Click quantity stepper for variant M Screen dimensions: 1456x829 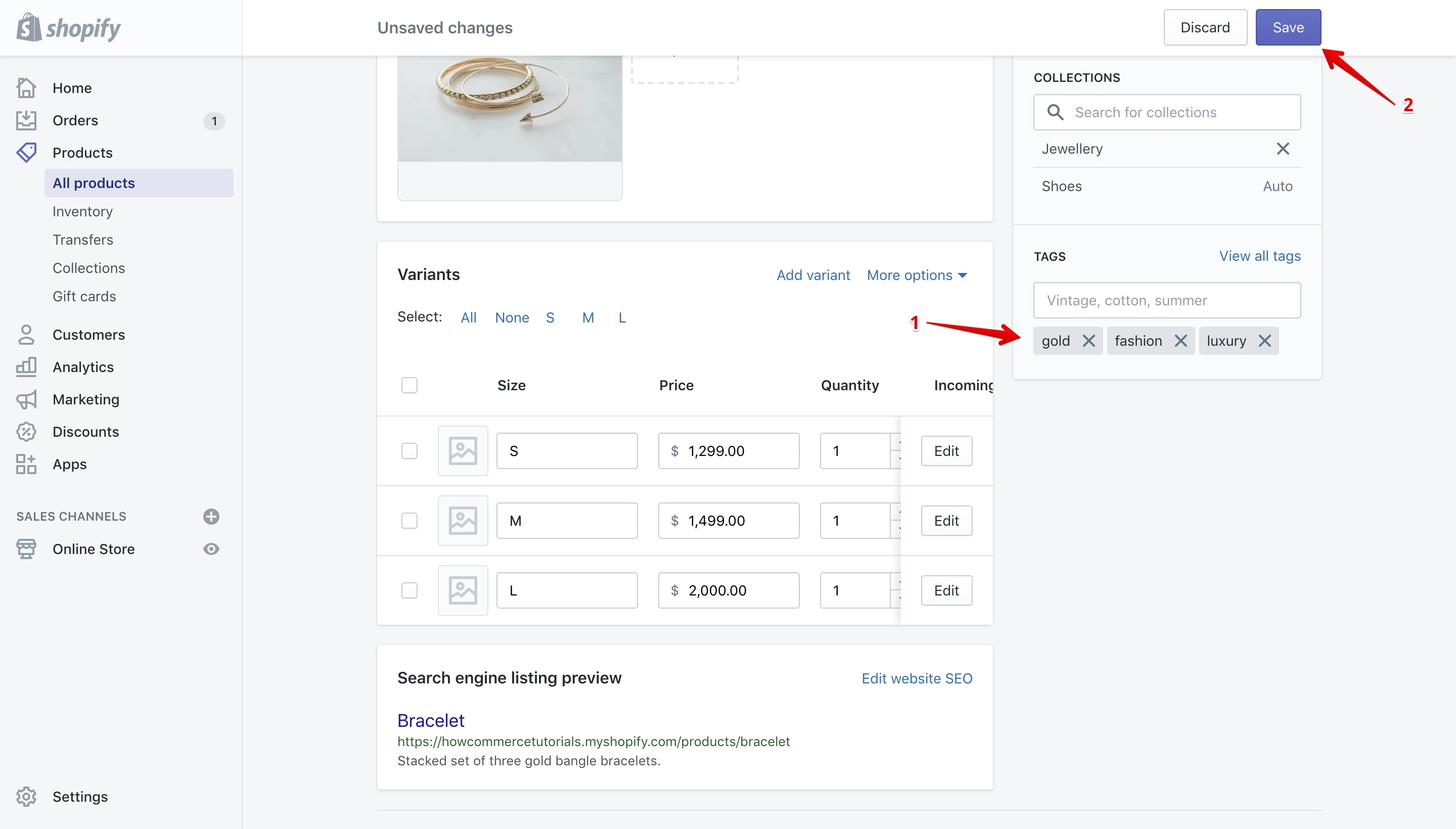click(896, 521)
